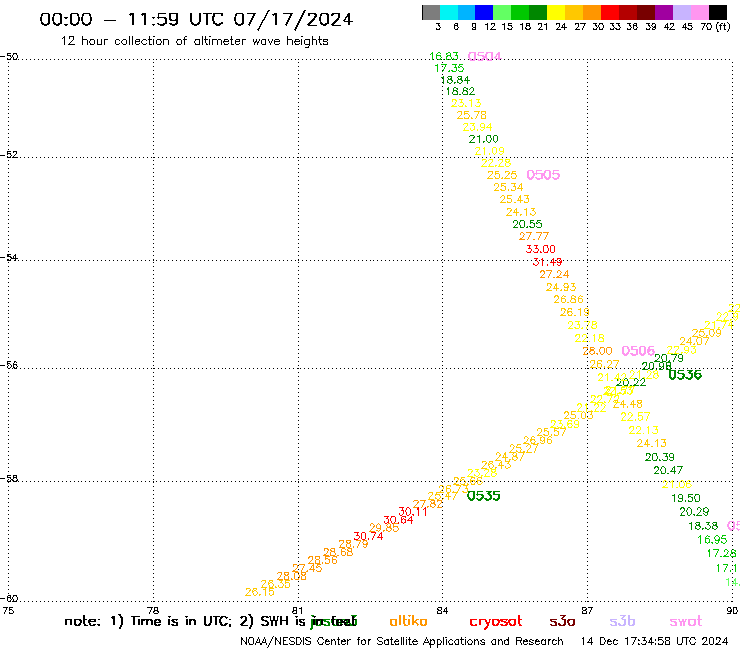Viewport: 740px width, 650px height.
Task: Select the 17.35 wave height reading
Action: click(x=449, y=68)
